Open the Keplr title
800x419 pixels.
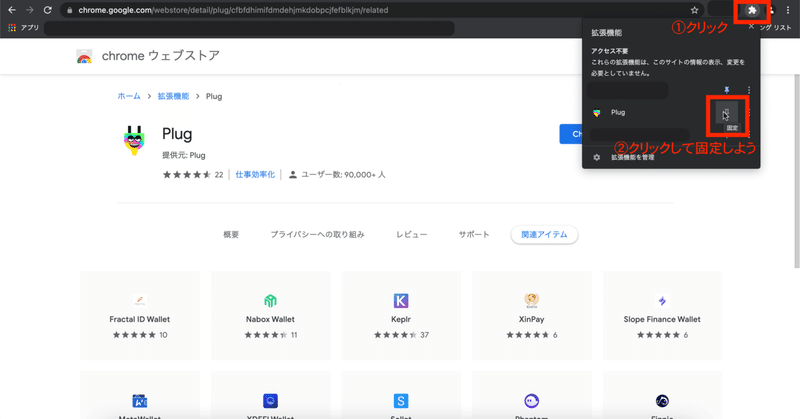[x=401, y=319]
